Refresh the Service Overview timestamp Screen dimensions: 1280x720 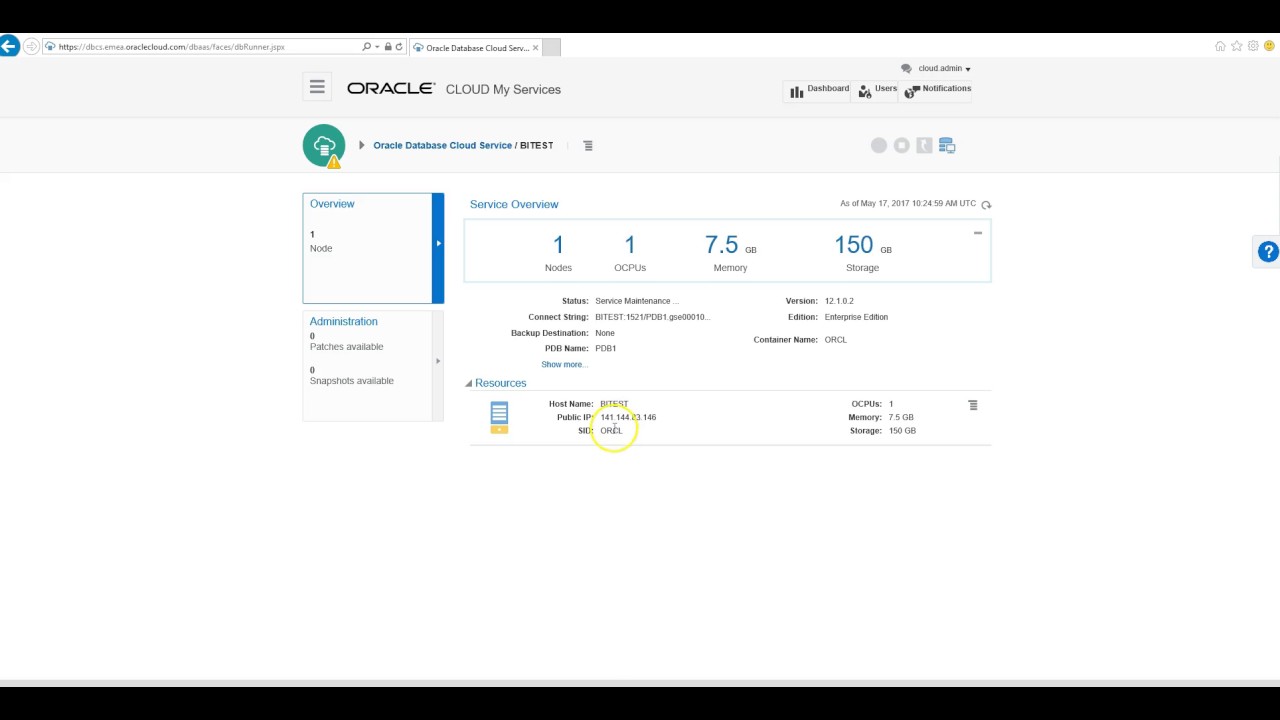pos(986,204)
